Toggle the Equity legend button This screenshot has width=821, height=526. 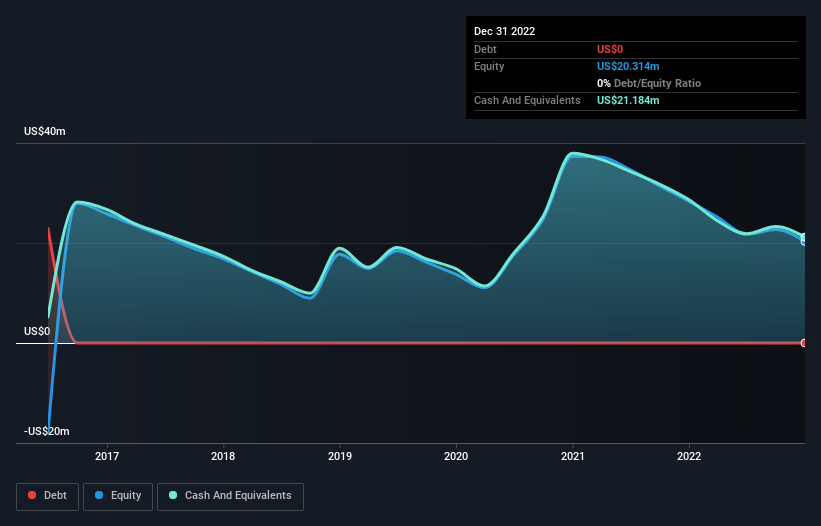coord(118,496)
